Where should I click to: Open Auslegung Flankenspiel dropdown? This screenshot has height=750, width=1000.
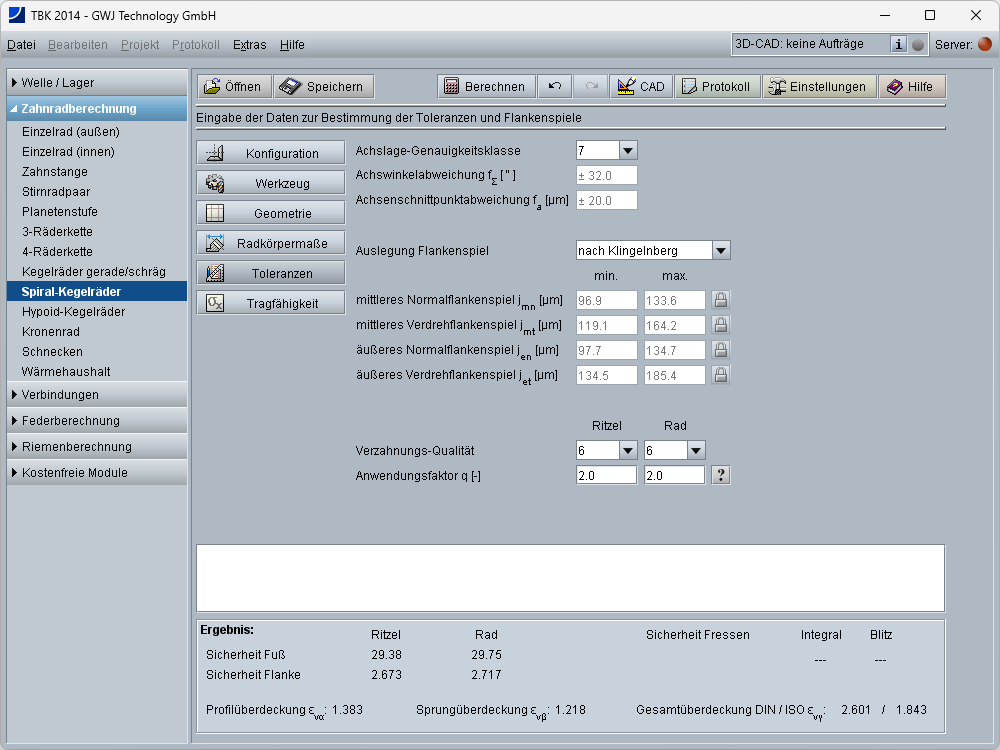[x=721, y=251]
